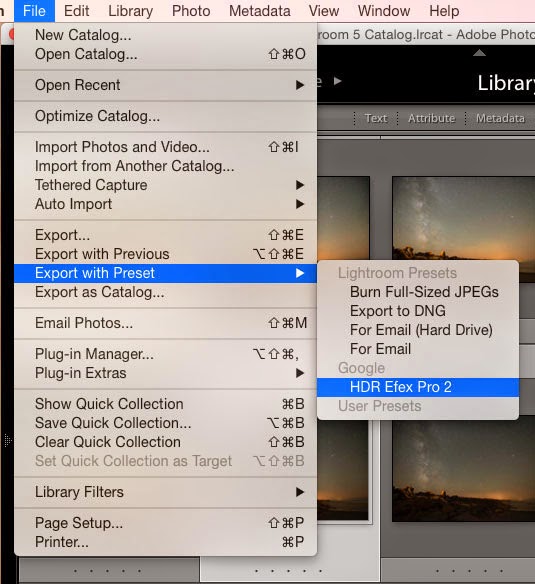Choose New Catalog...

(x=165, y=35)
